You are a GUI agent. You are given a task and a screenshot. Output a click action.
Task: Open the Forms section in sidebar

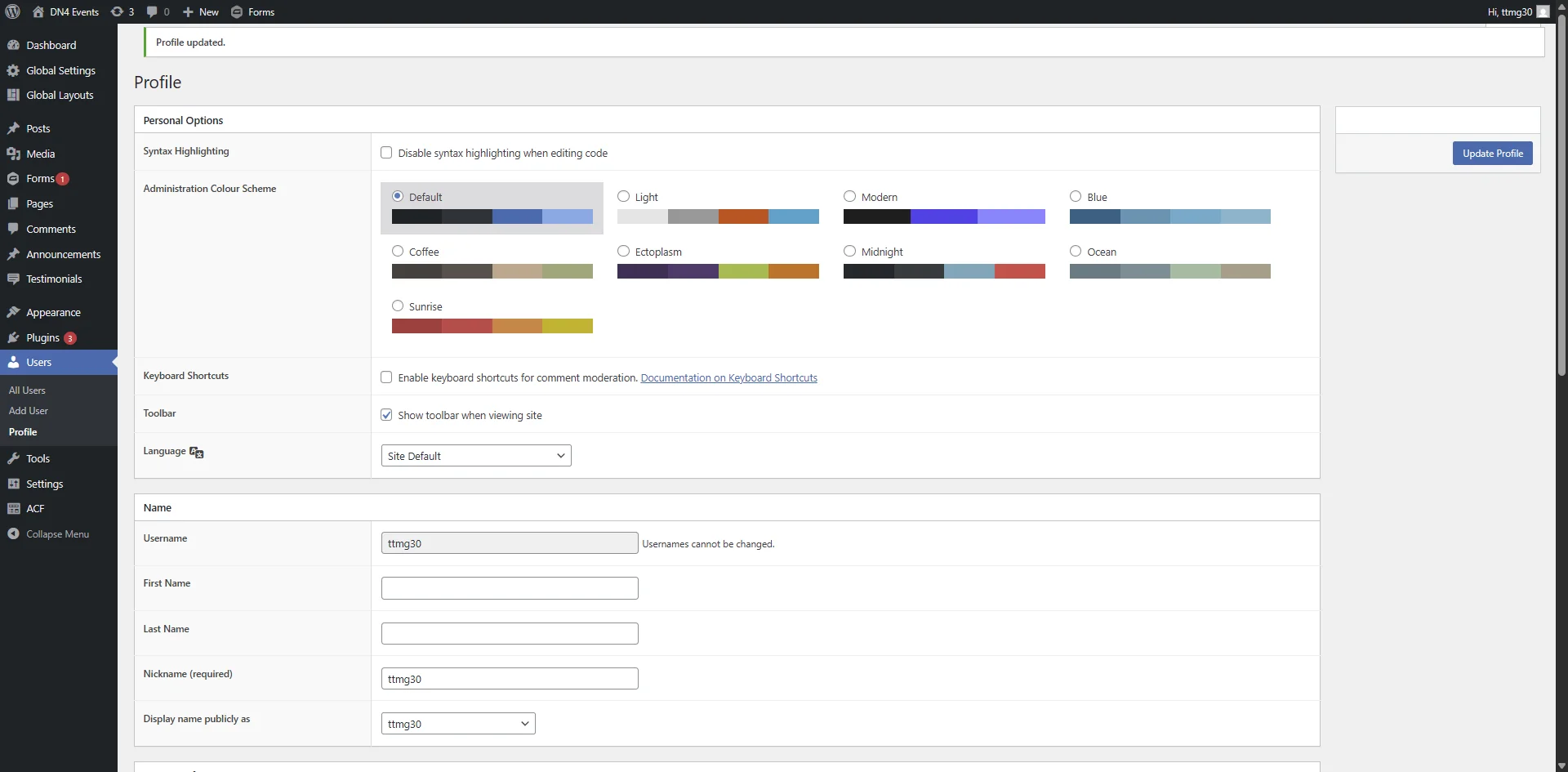[x=39, y=178]
